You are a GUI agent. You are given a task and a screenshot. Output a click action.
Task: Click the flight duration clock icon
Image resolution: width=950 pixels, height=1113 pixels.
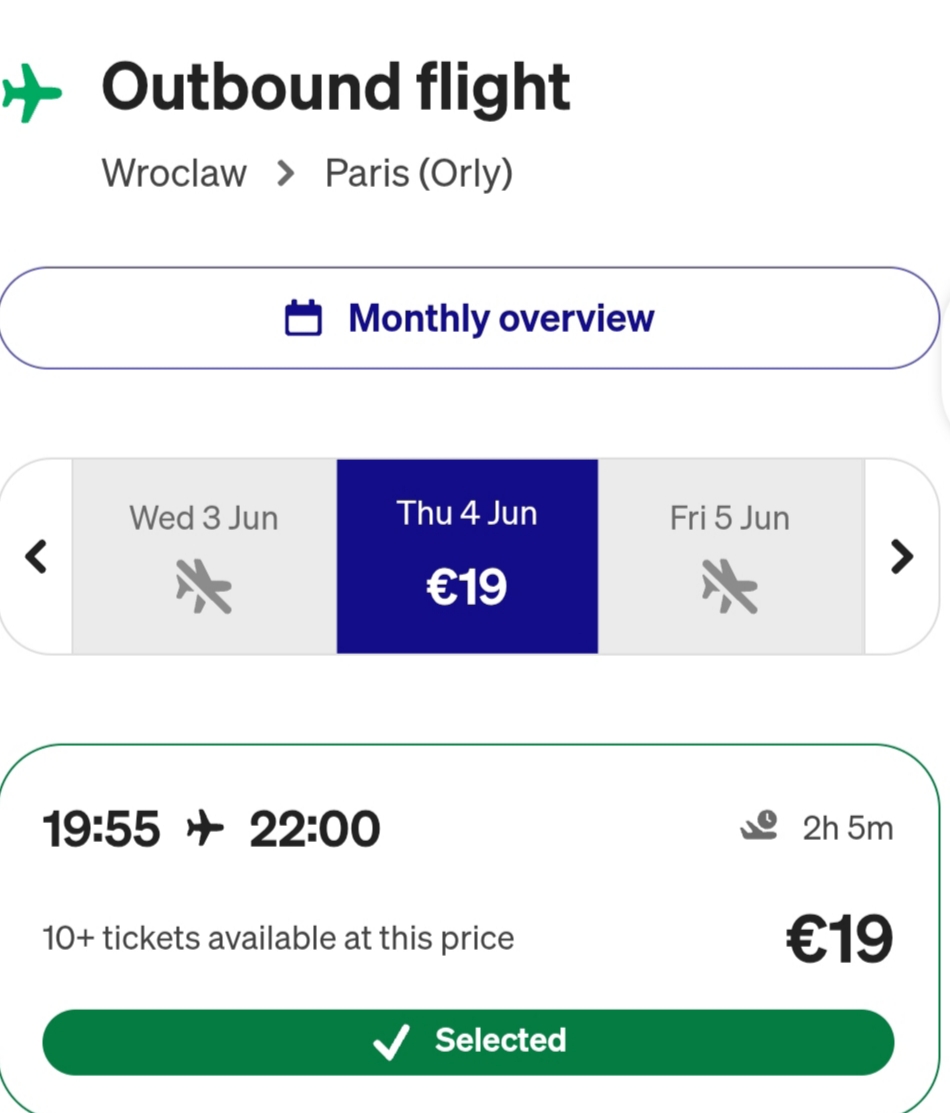(759, 826)
